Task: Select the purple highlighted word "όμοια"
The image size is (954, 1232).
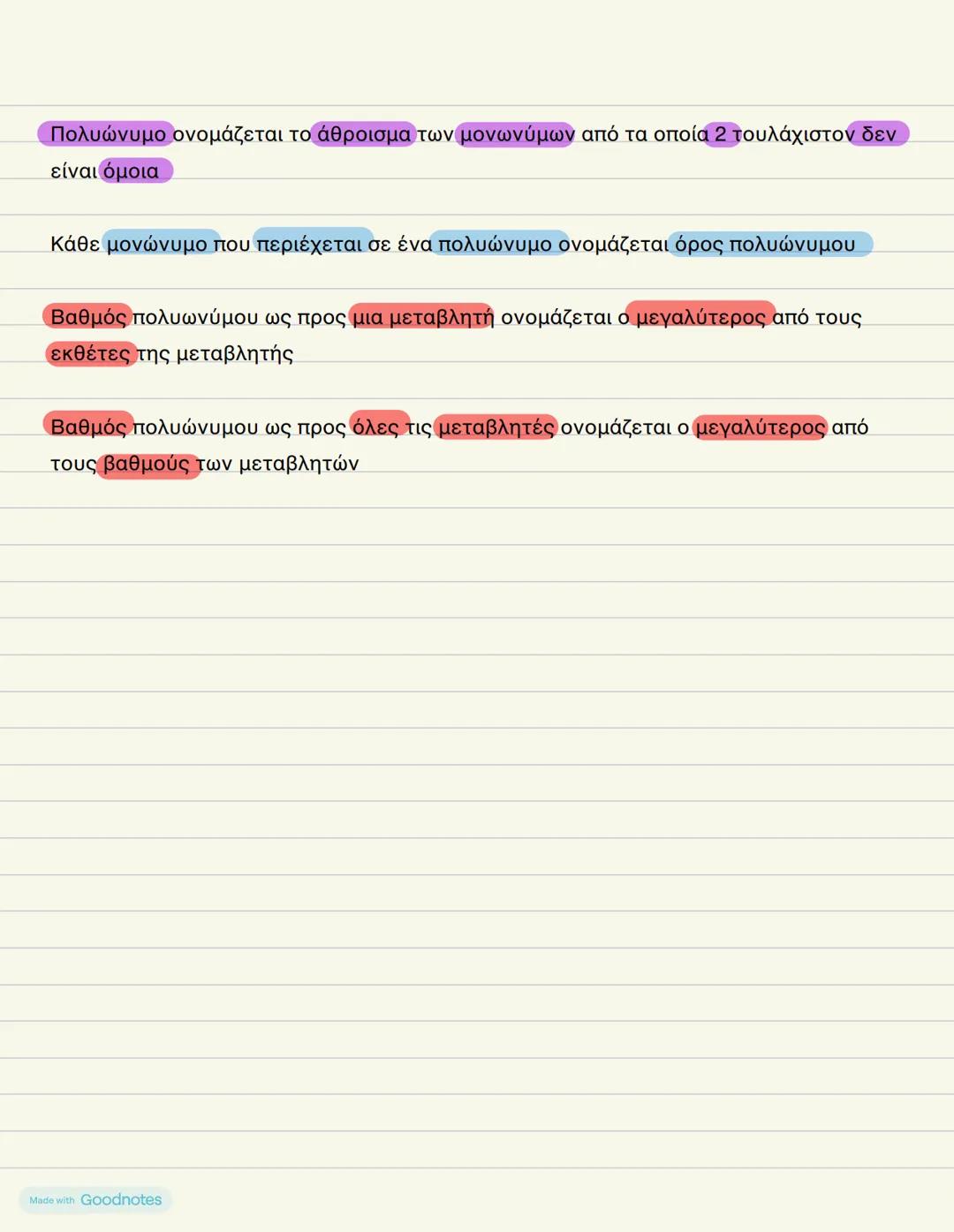Action: coord(132,170)
